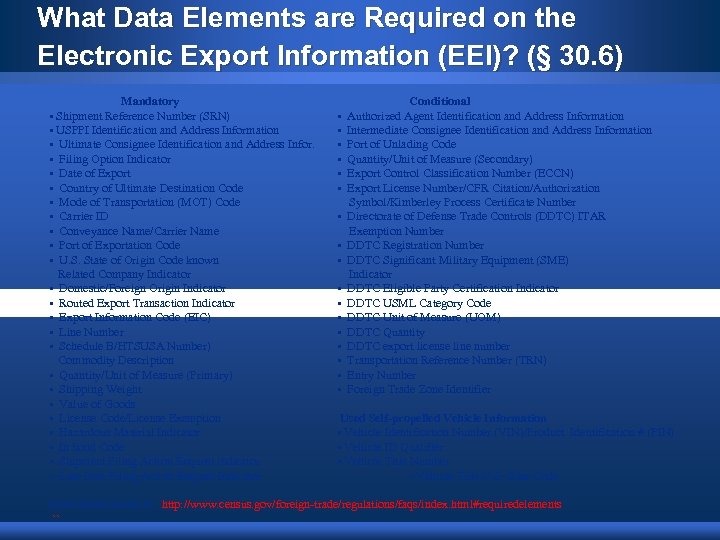The width and height of the screenshot is (720, 540).
Task: Select the 'Date of Export' line
Action: click(x=95, y=174)
